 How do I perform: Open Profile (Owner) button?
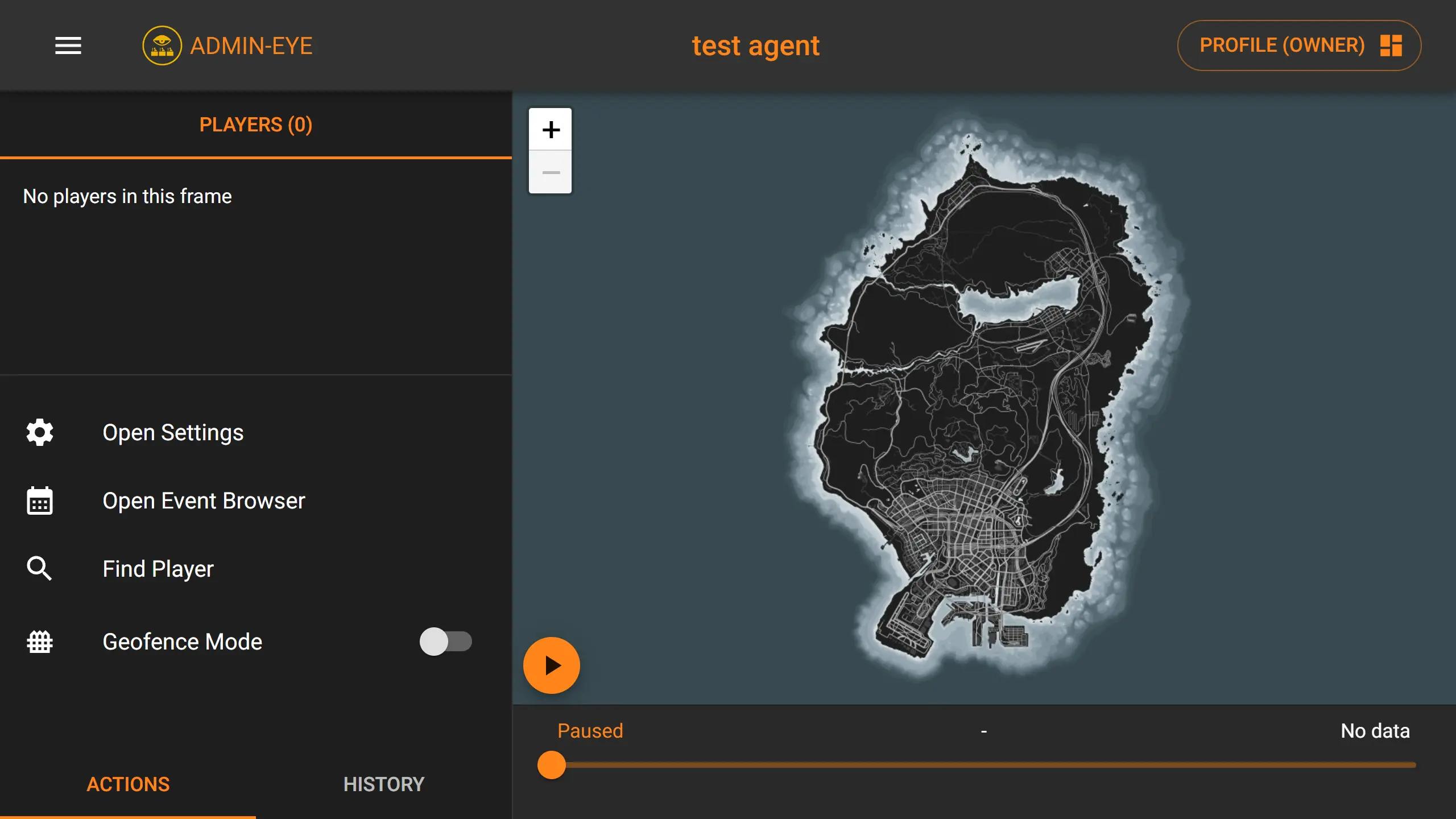(x=1282, y=45)
